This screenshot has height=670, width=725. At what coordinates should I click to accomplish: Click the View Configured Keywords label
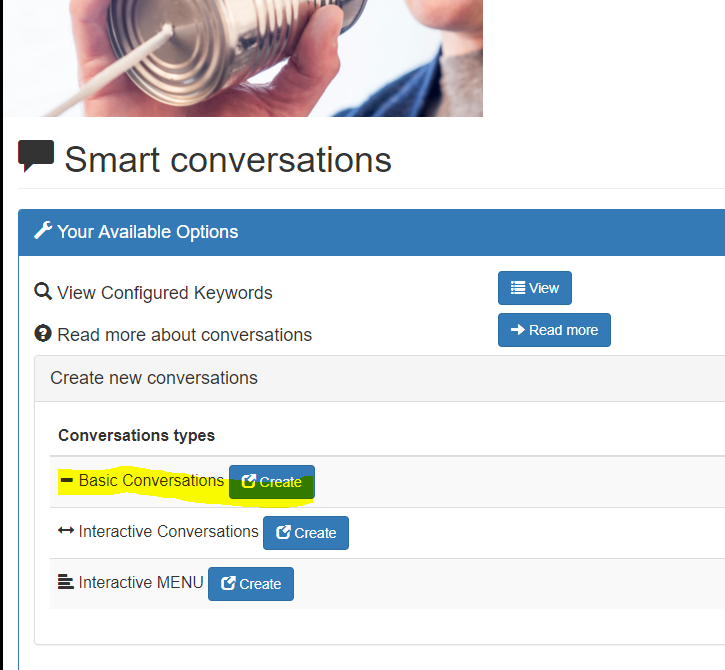(x=165, y=293)
